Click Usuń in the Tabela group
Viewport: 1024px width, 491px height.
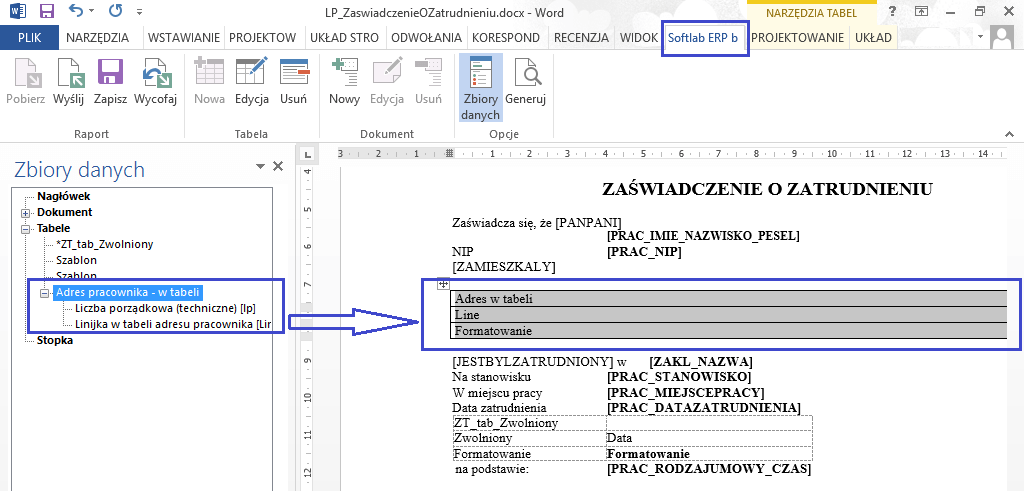294,82
